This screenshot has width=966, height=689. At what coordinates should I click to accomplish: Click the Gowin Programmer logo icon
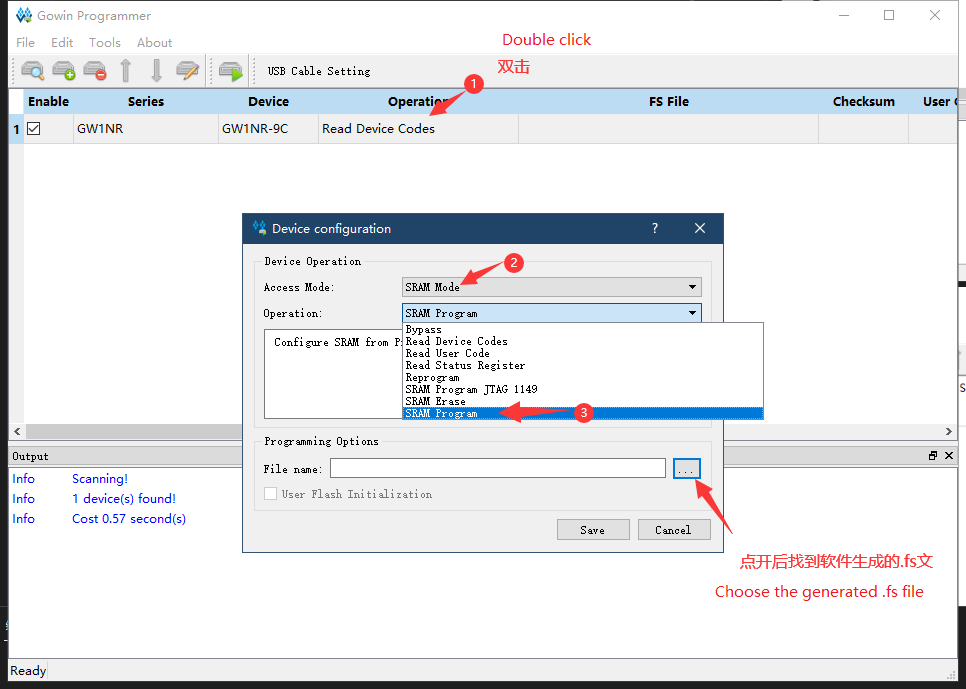pos(24,15)
